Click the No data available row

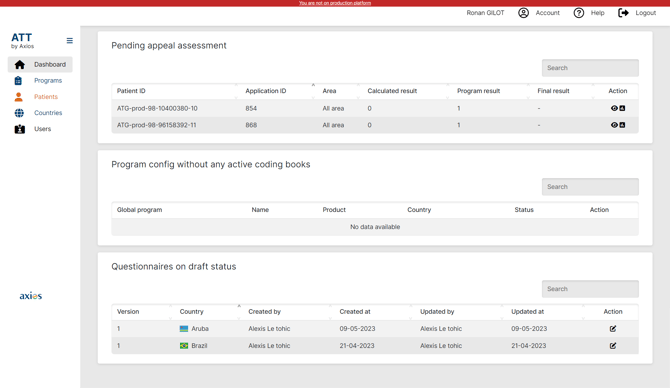tap(375, 227)
